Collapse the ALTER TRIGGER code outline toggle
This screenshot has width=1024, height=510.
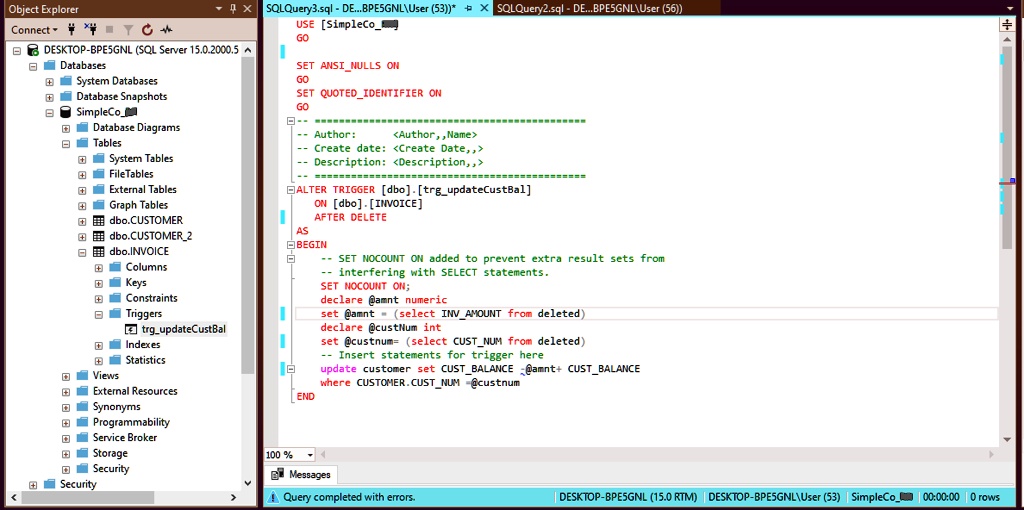pos(291,190)
